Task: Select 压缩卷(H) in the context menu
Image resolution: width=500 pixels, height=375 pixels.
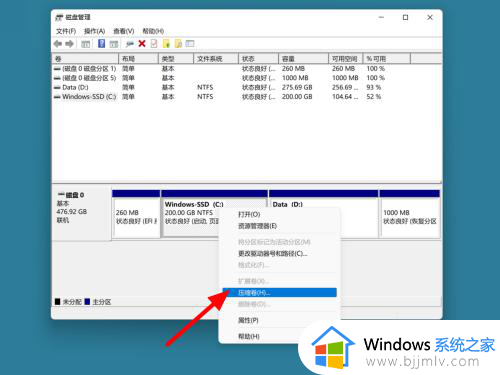Action: tap(279, 293)
